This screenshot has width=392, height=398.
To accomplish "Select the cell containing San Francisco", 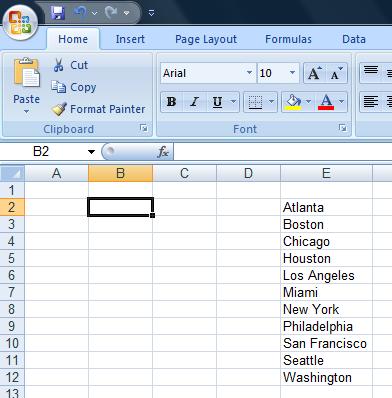I will coord(326,343).
